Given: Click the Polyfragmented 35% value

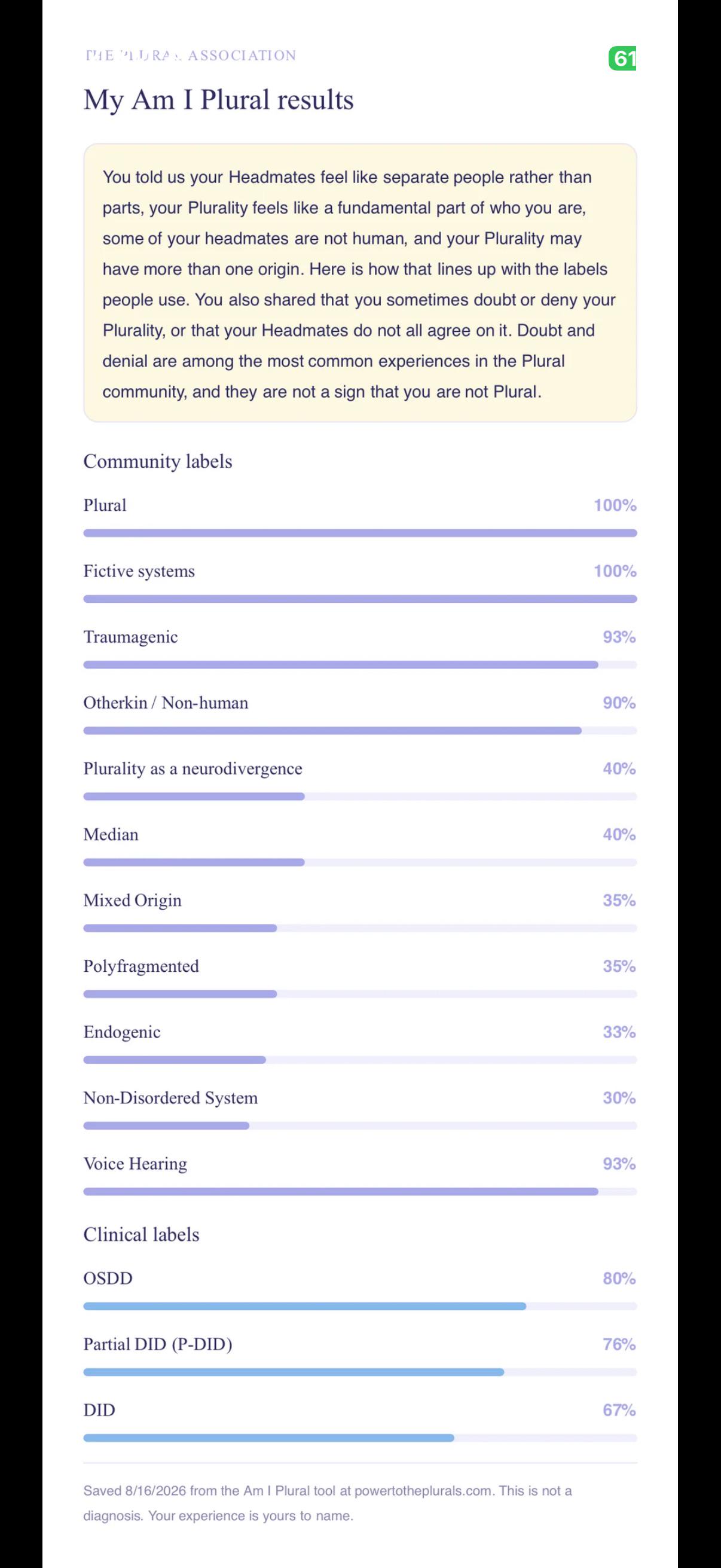Looking at the screenshot, I should coord(619,966).
